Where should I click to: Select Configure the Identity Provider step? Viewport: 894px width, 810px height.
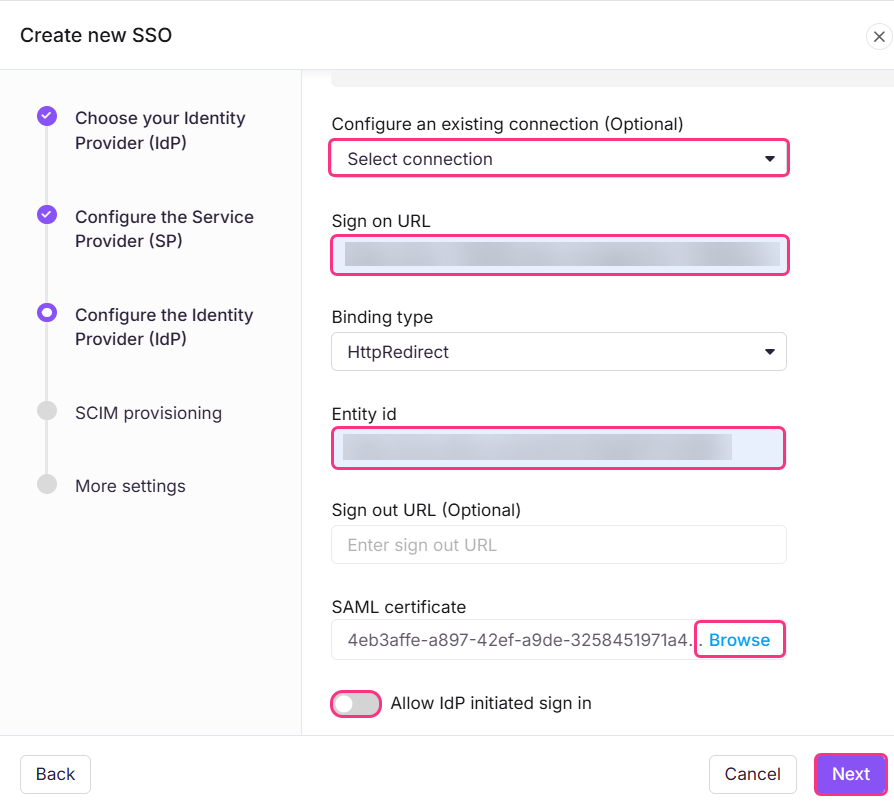point(164,327)
